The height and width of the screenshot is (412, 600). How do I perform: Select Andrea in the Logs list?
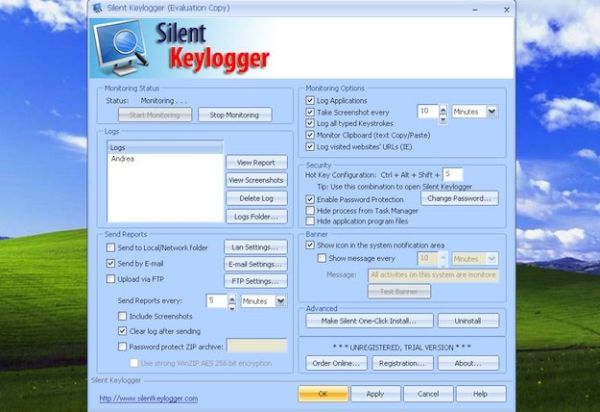pos(123,159)
